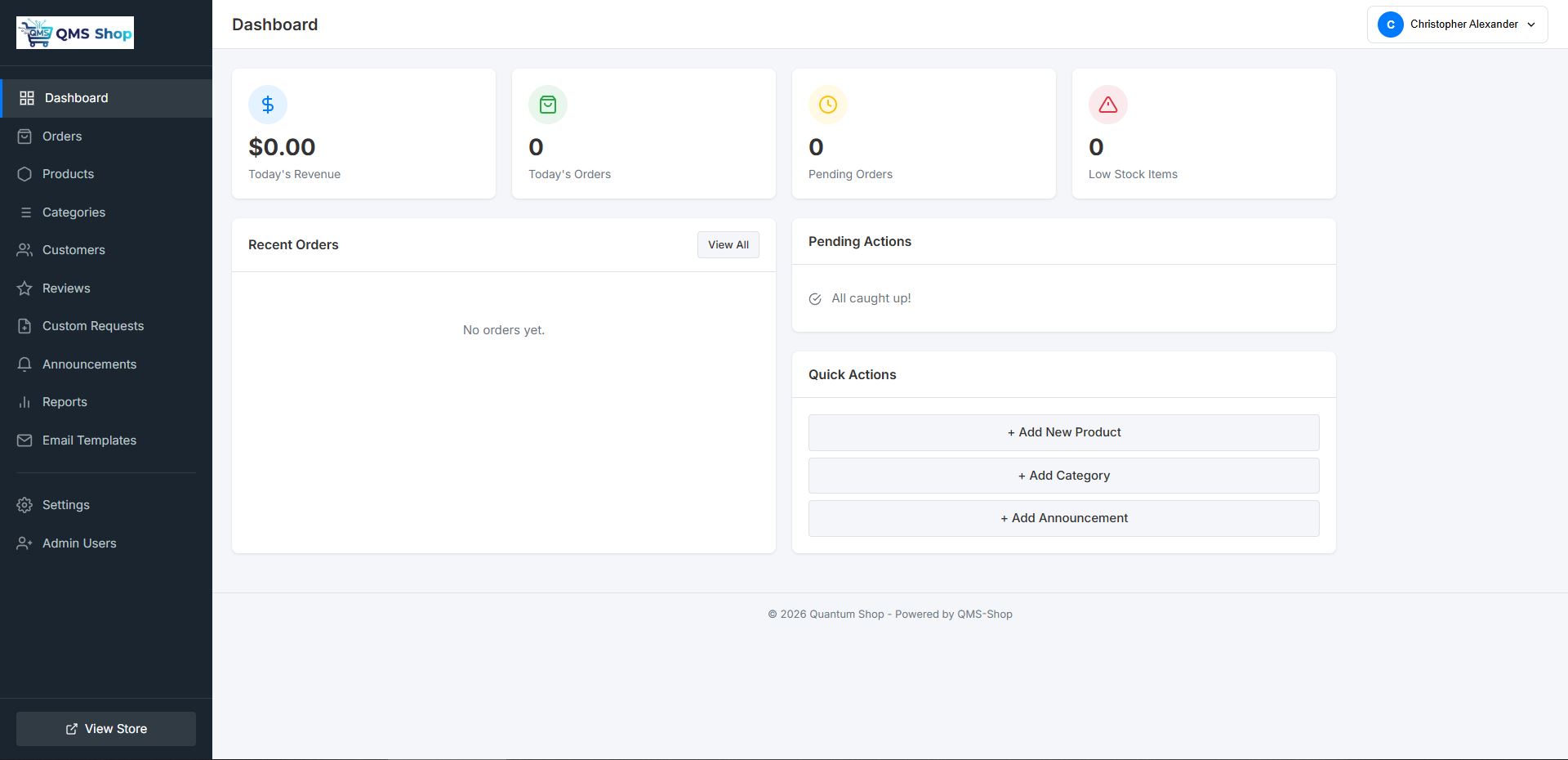This screenshot has width=1568, height=760.
Task: Click the QMS Shop logo
Action: click(x=74, y=33)
